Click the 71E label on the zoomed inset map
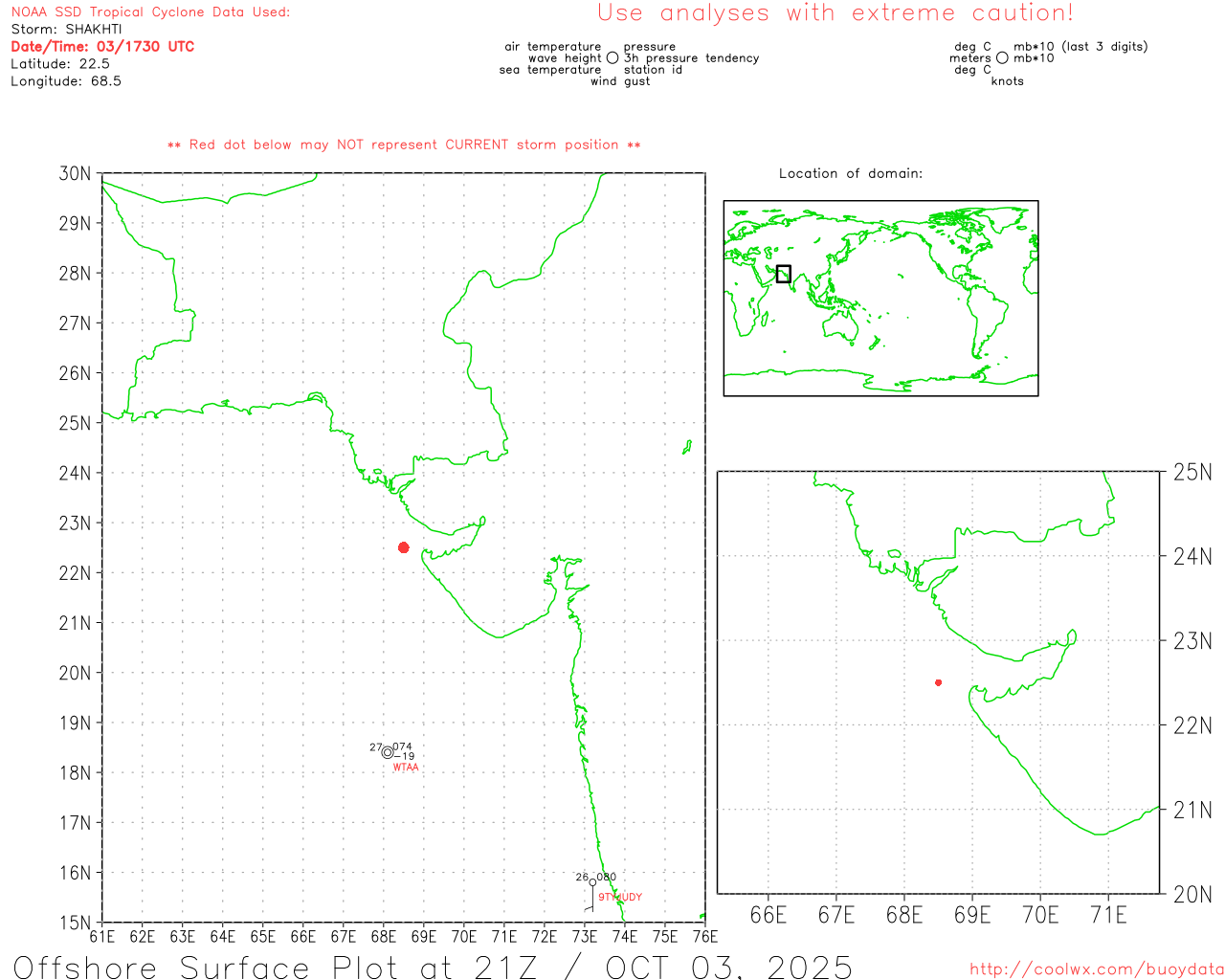The width and height of the screenshot is (1225, 980). point(1108,915)
